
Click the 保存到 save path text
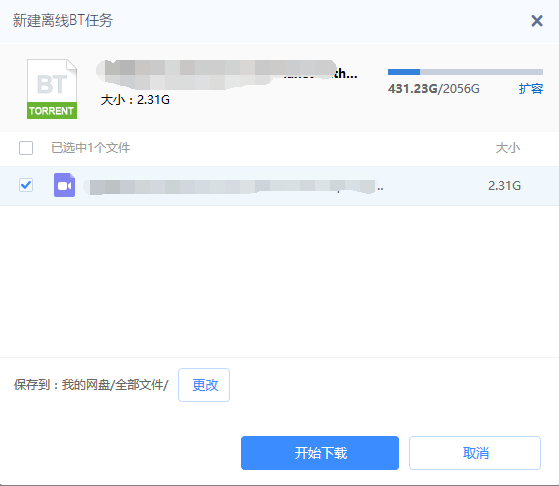[91, 385]
